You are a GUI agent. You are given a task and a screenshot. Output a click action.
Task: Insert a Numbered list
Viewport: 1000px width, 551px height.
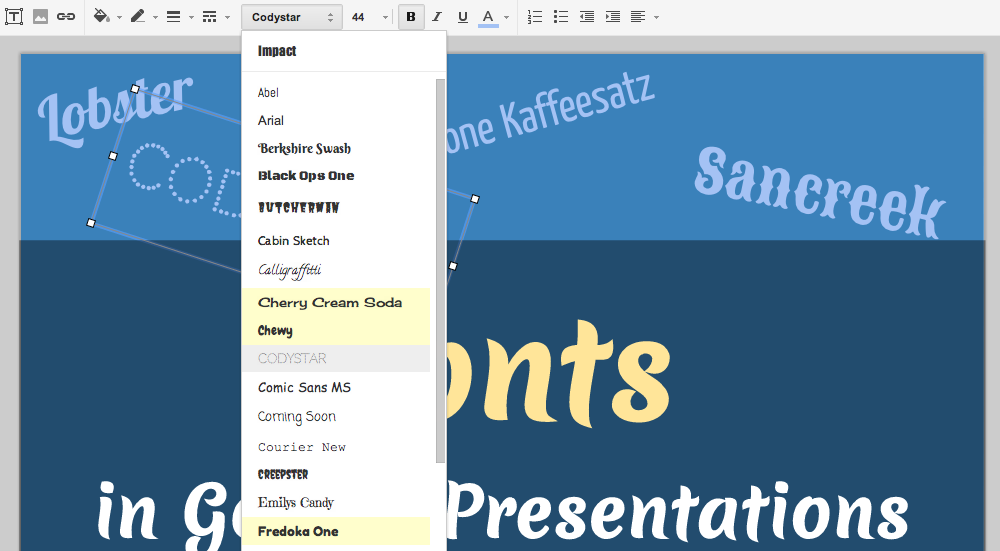[x=534, y=17]
